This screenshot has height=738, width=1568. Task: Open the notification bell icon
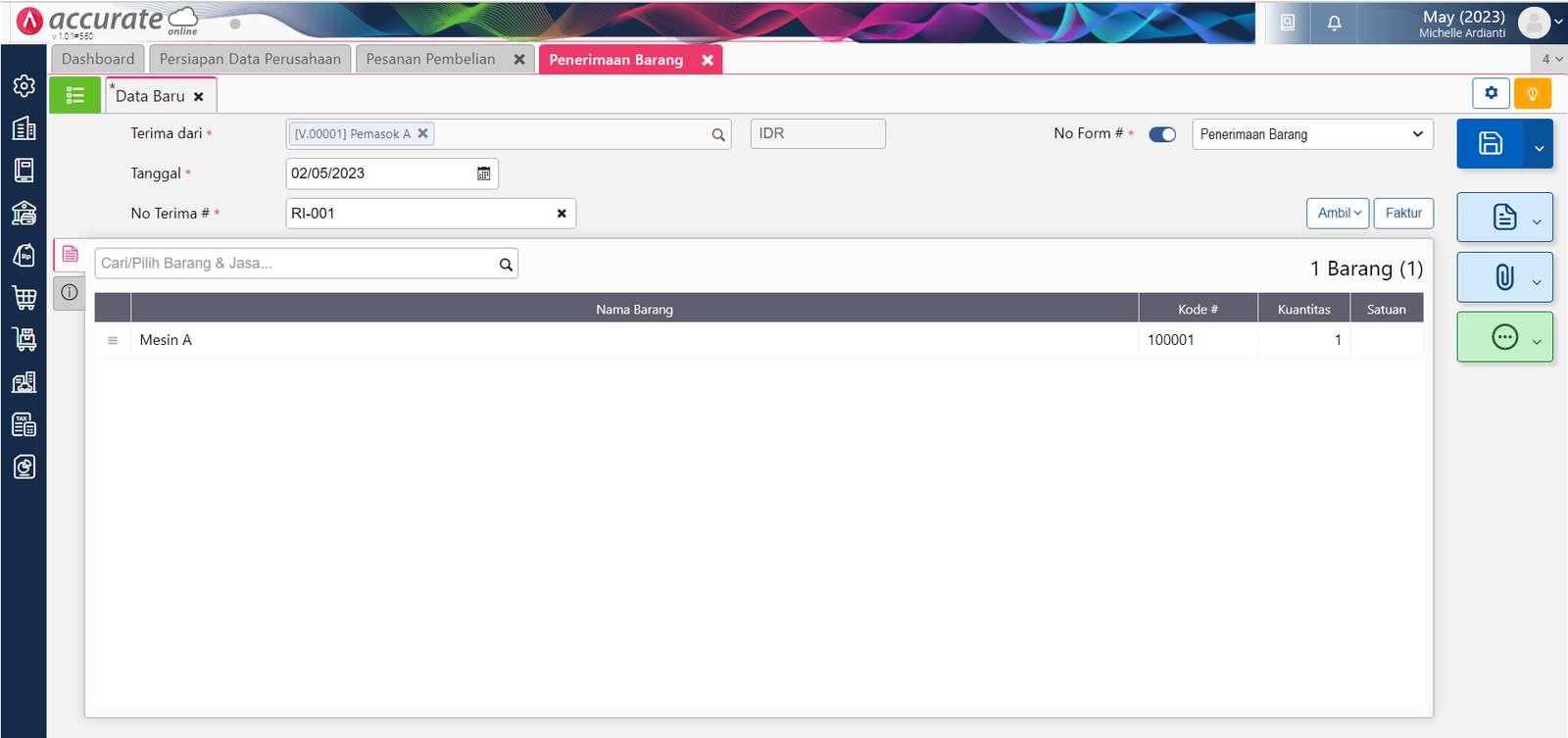click(1334, 23)
